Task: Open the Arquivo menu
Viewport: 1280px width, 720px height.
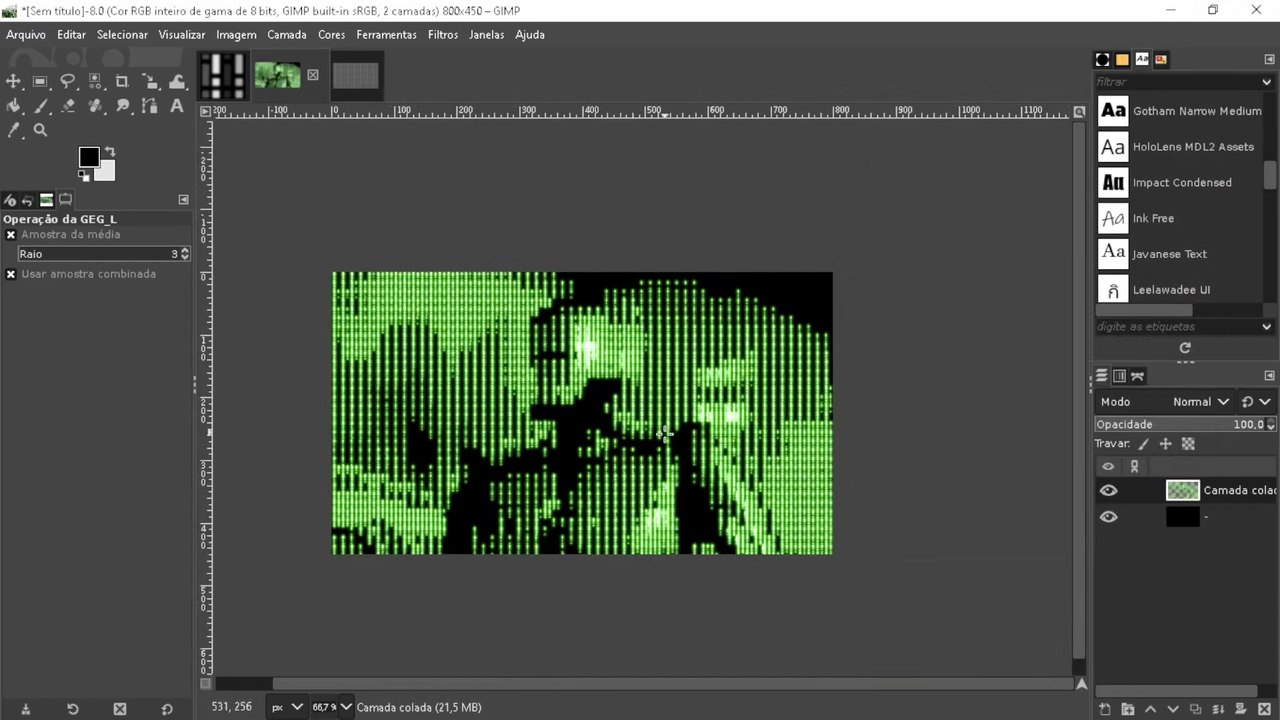Action: click(26, 34)
